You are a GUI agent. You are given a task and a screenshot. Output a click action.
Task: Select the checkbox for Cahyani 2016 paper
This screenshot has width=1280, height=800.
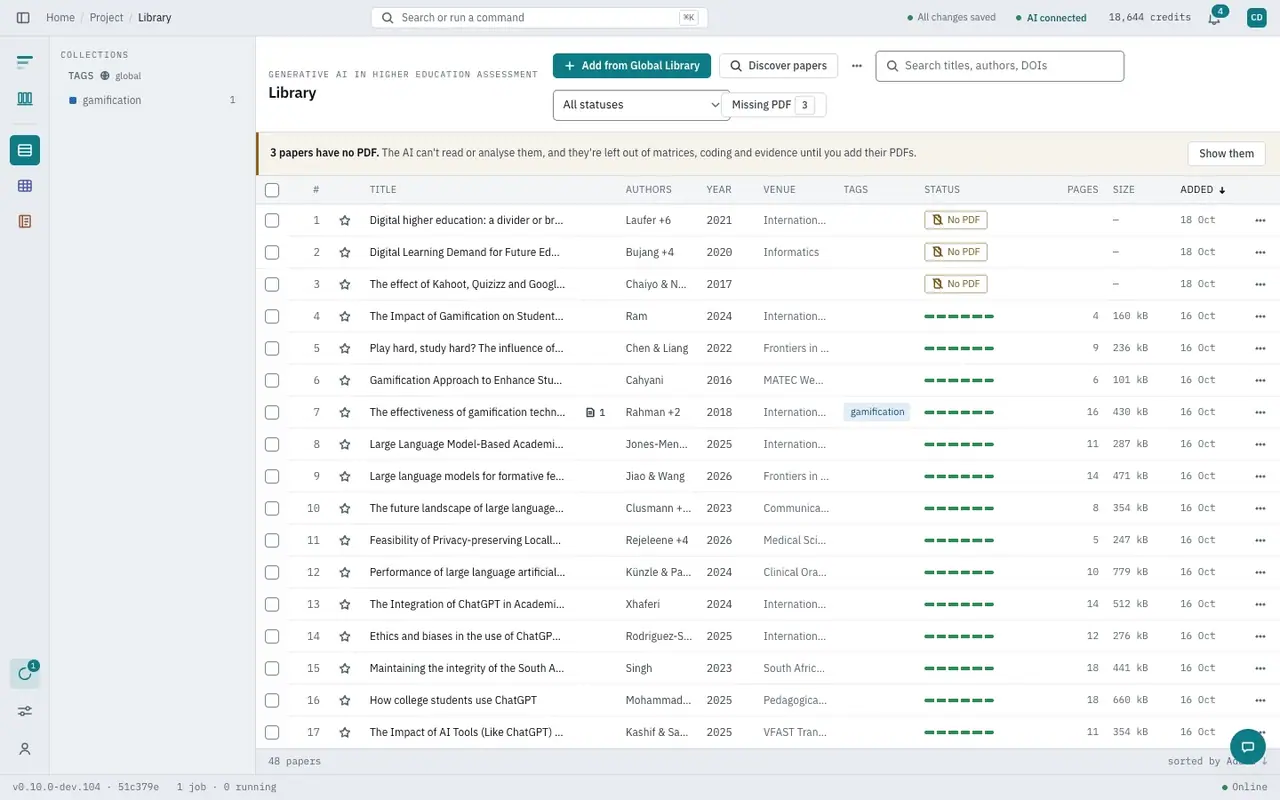tap(272, 380)
